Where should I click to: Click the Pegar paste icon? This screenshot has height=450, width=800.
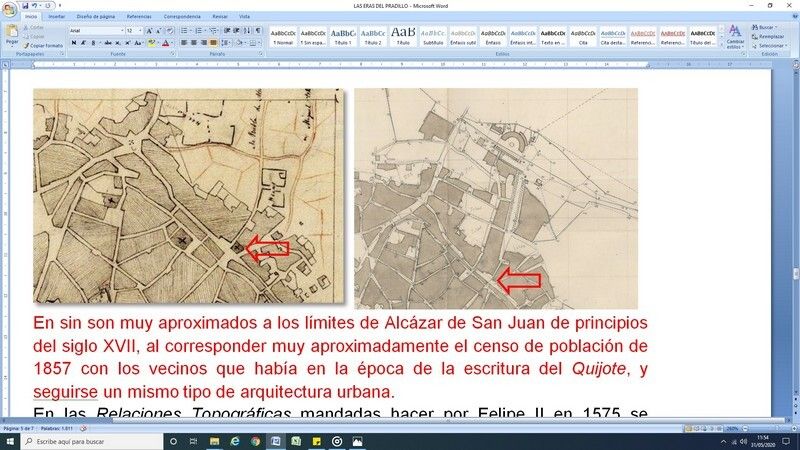point(12,36)
